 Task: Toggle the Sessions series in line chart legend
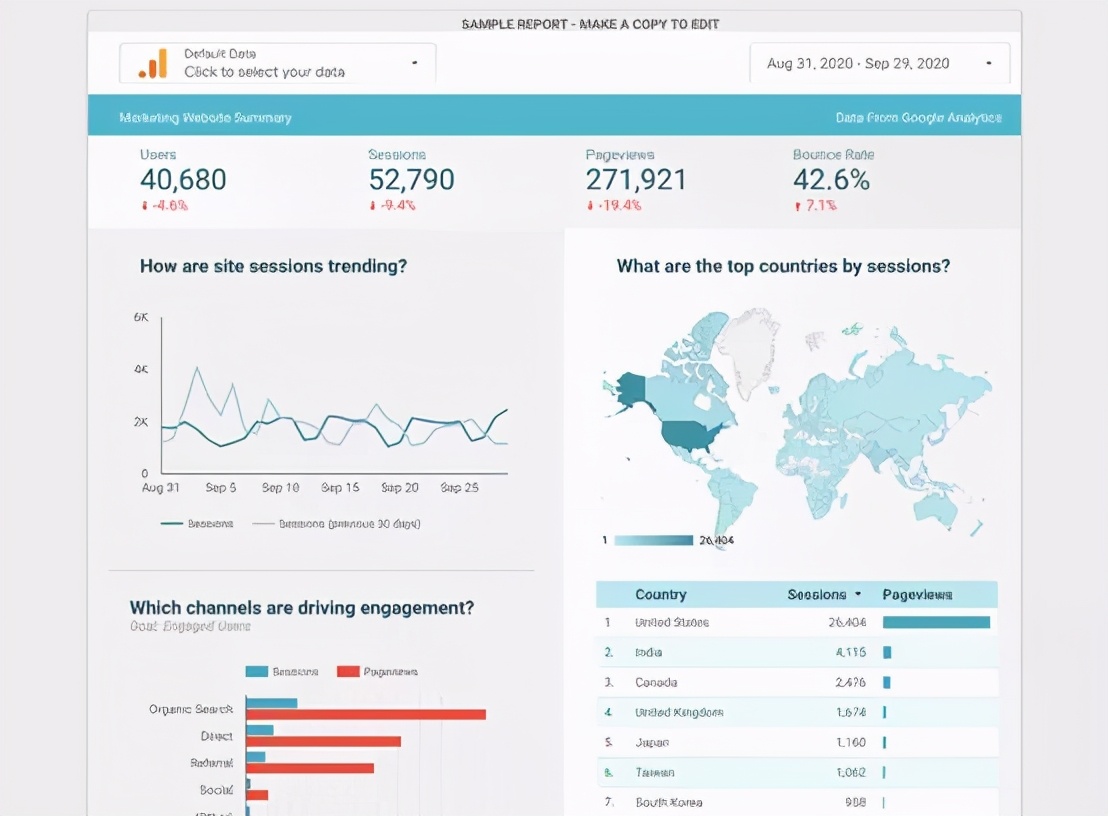click(197, 524)
